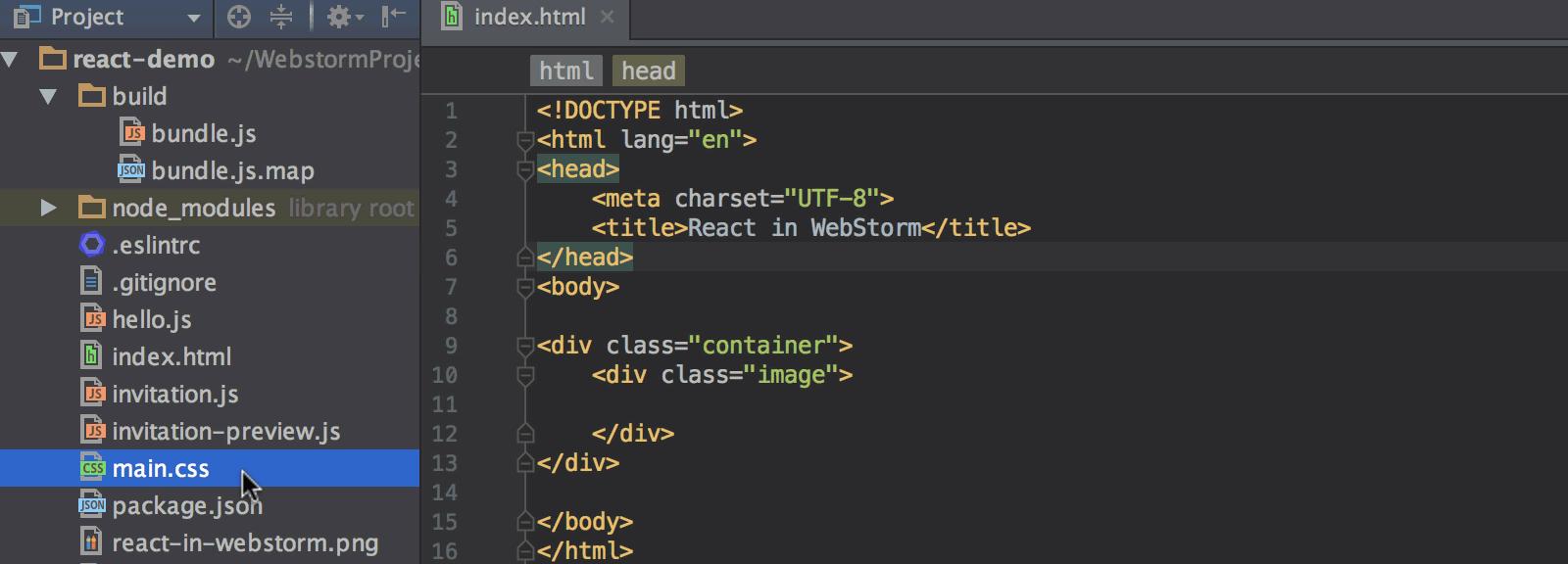Open hello.js file
The height and width of the screenshot is (564, 1568).
coord(151,319)
